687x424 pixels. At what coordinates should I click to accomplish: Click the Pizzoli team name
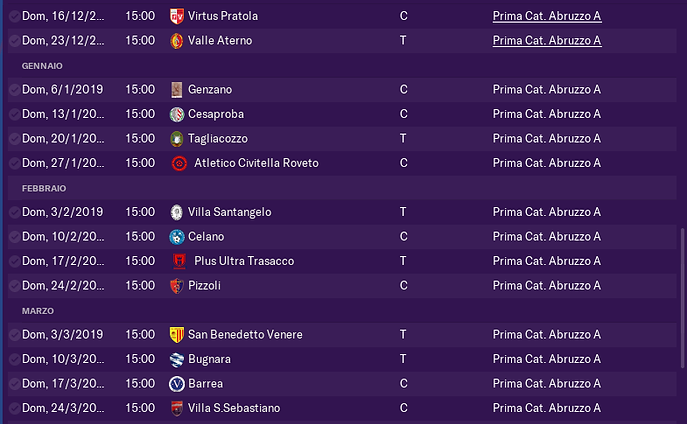[204, 286]
